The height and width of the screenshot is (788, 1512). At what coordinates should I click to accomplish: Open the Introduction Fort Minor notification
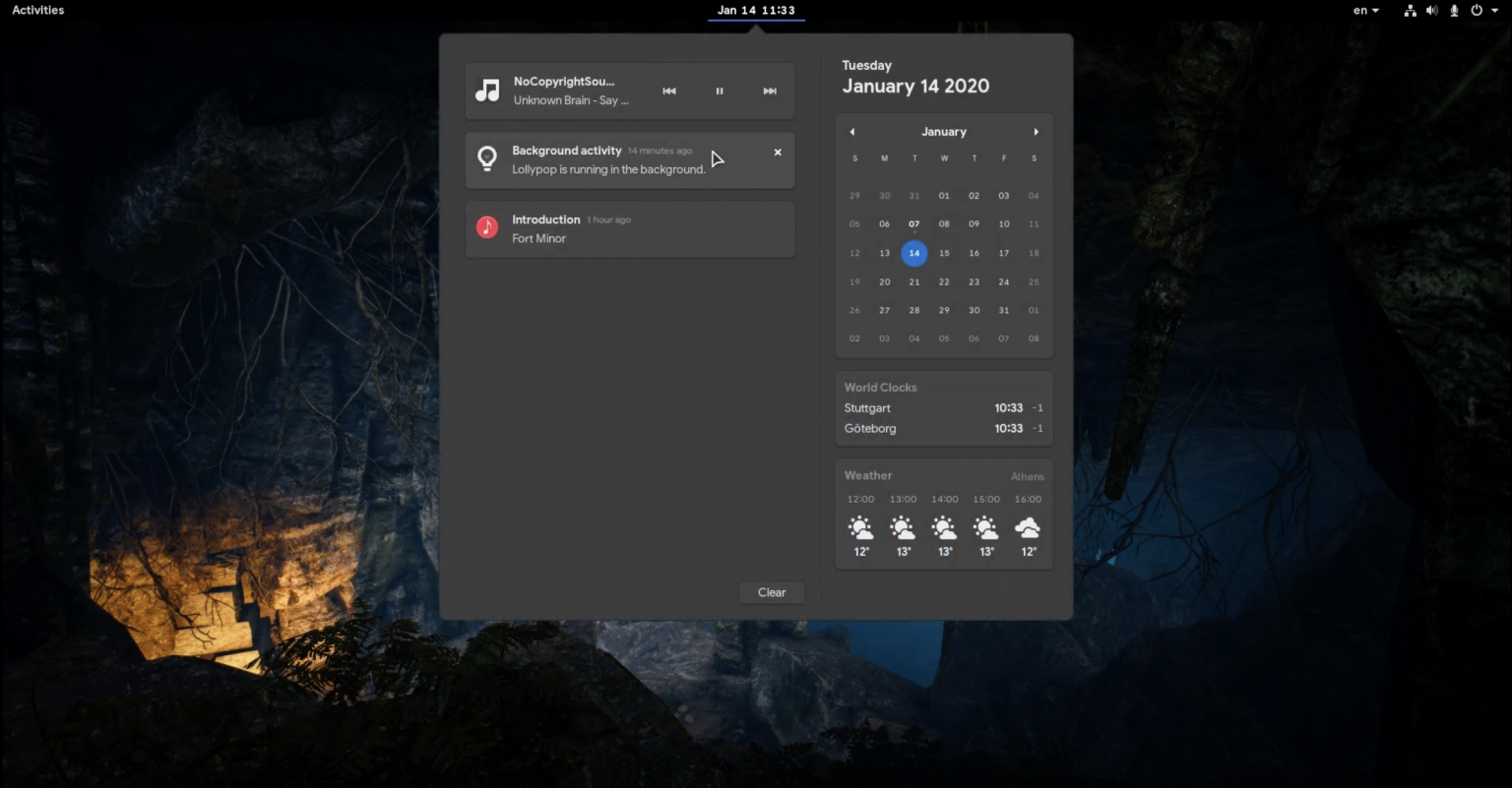coord(630,229)
